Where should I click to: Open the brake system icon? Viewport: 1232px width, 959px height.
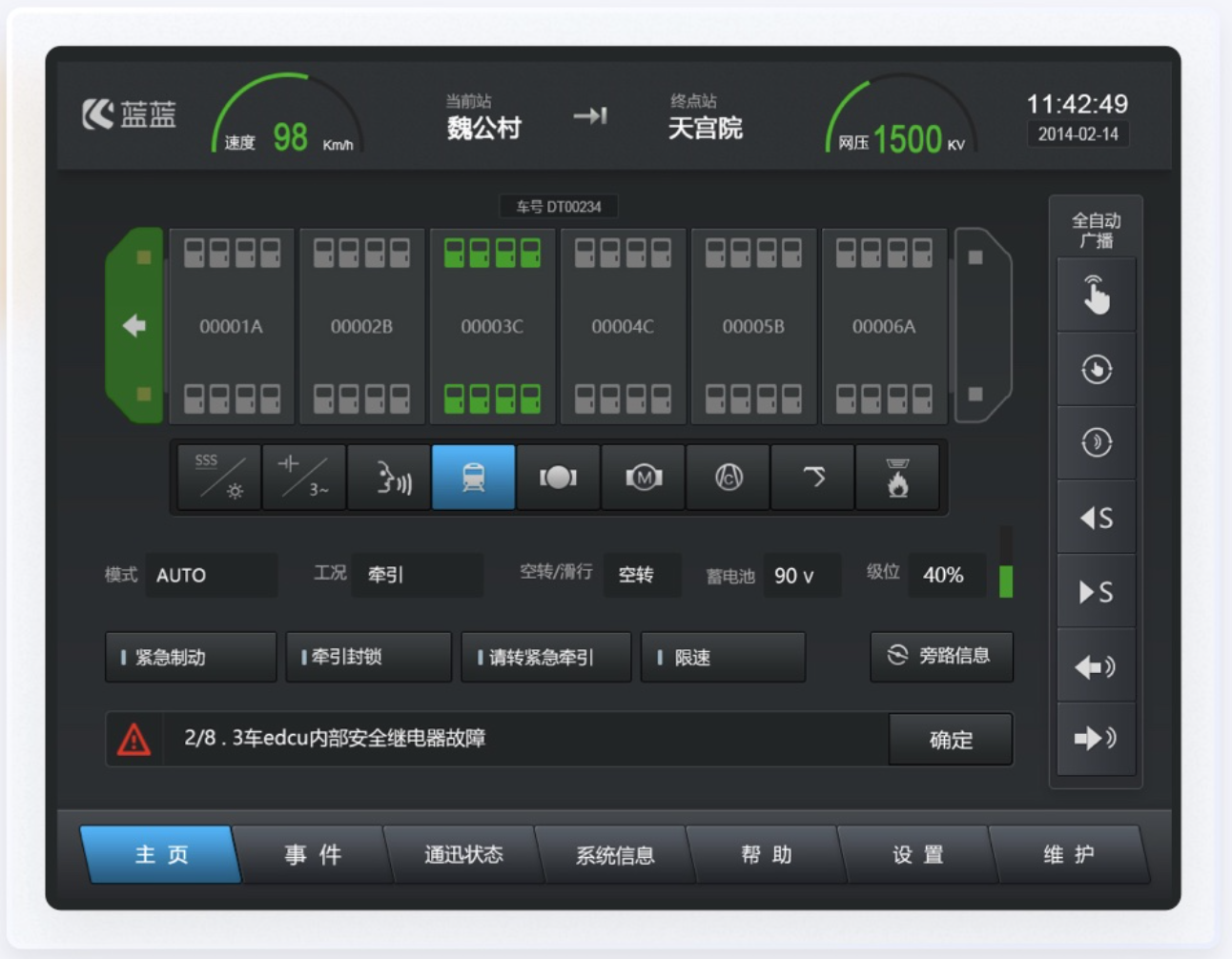click(557, 477)
